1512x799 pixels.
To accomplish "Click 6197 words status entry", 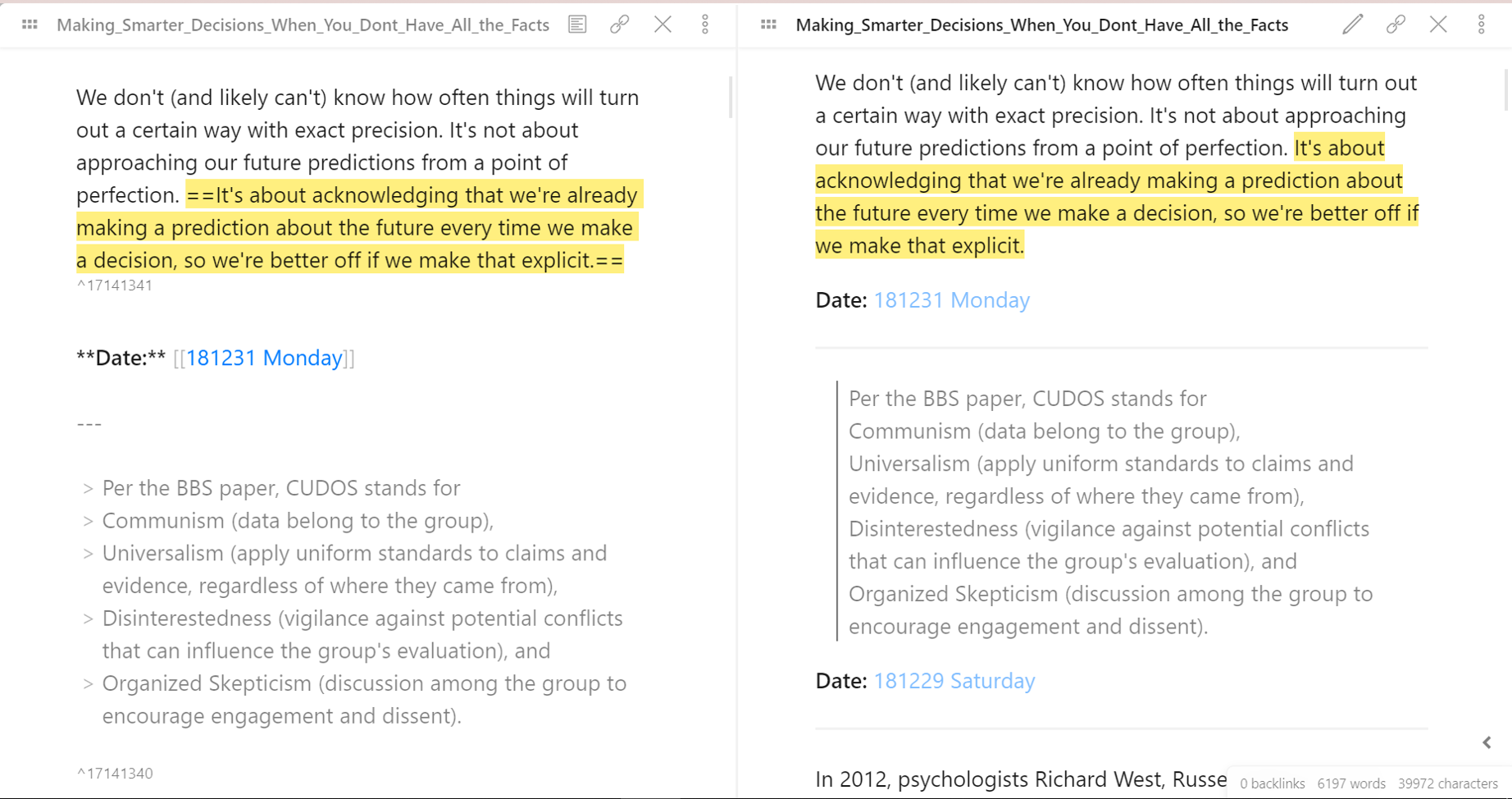I will (x=1351, y=783).
